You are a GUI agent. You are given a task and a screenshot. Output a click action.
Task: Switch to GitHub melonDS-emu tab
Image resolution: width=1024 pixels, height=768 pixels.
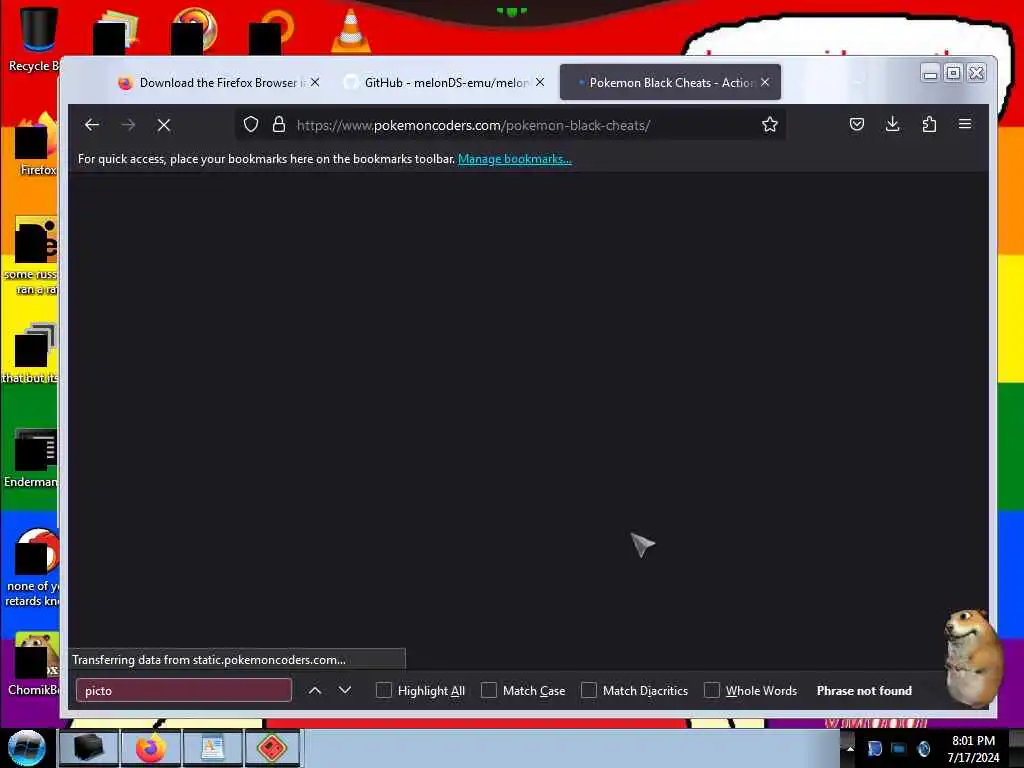point(444,82)
